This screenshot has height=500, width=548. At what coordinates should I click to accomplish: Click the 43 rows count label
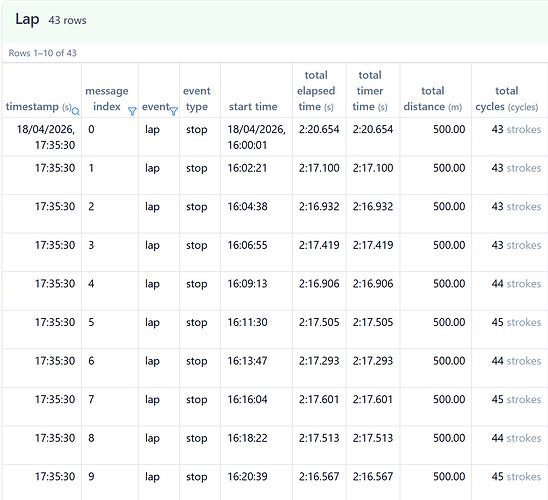[67, 21]
